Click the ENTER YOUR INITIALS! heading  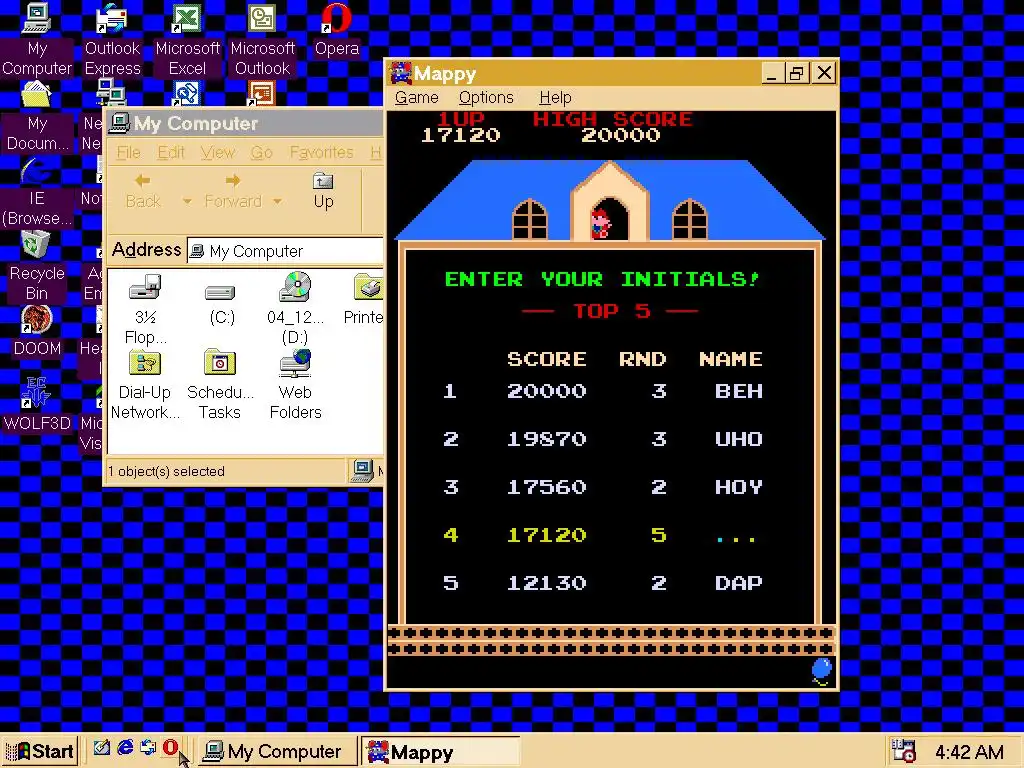pos(601,280)
